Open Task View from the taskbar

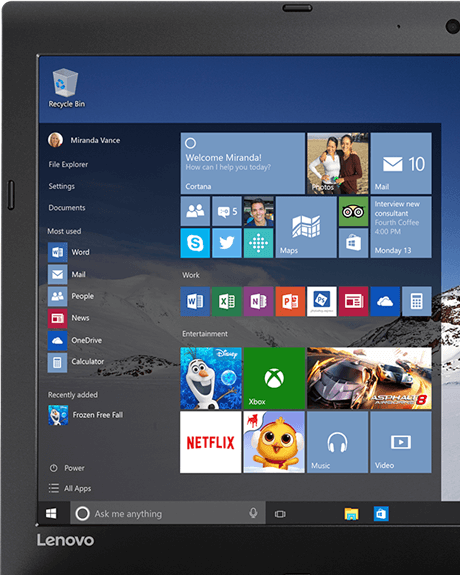click(280, 514)
